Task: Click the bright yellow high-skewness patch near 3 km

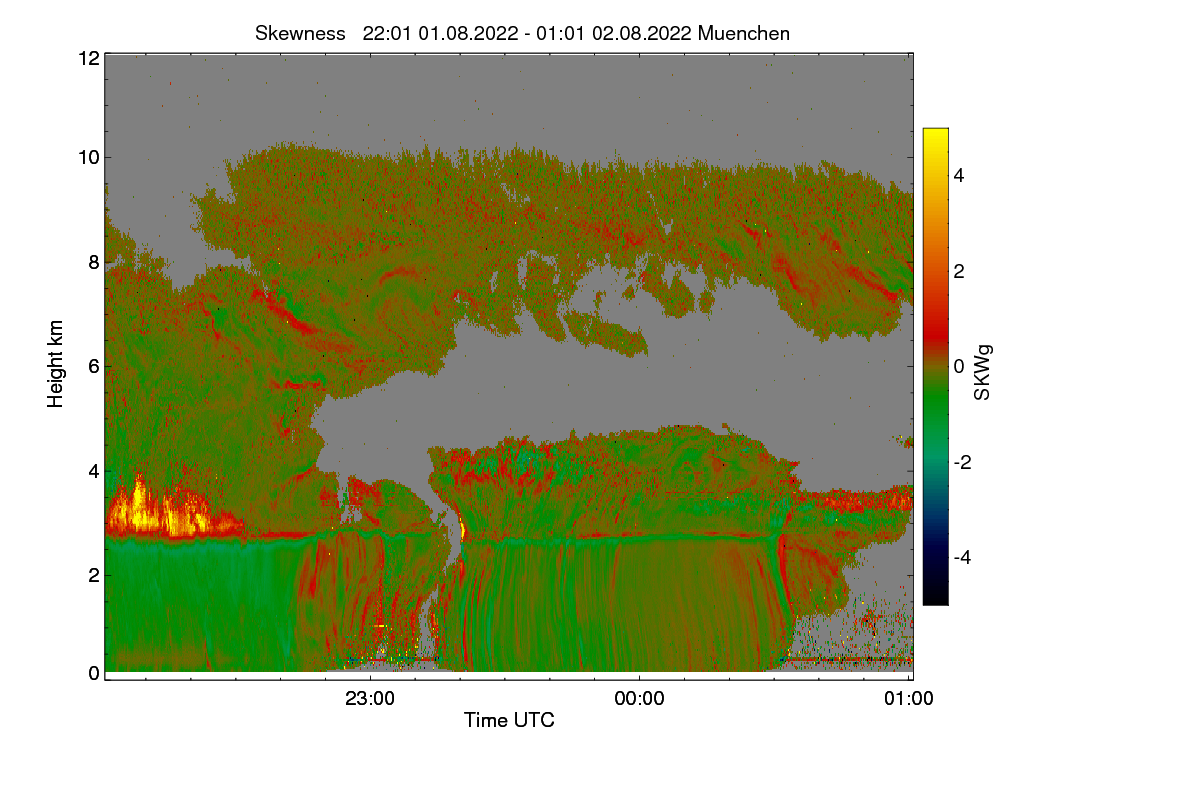Action: point(160,510)
